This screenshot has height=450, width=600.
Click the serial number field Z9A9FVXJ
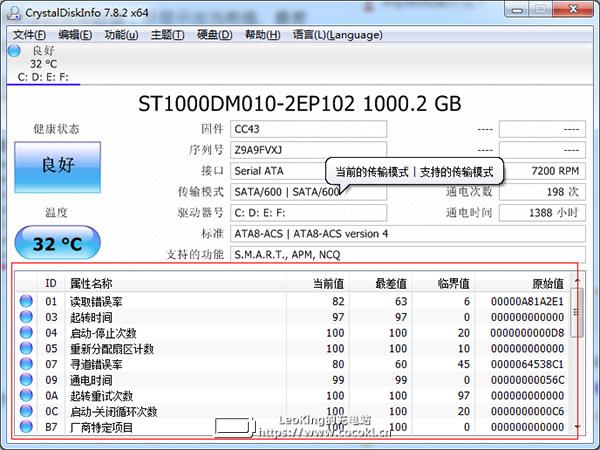click(308, 150)
